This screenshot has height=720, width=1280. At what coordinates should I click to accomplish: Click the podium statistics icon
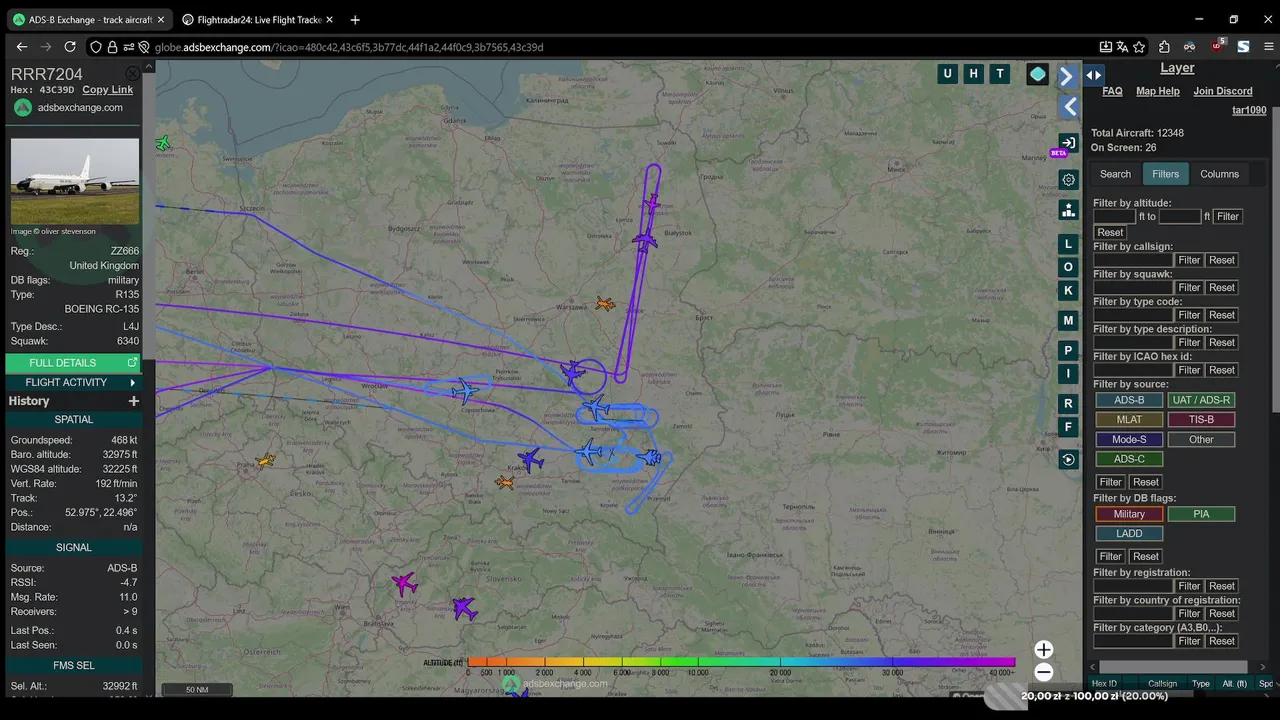click(1068, 210)
